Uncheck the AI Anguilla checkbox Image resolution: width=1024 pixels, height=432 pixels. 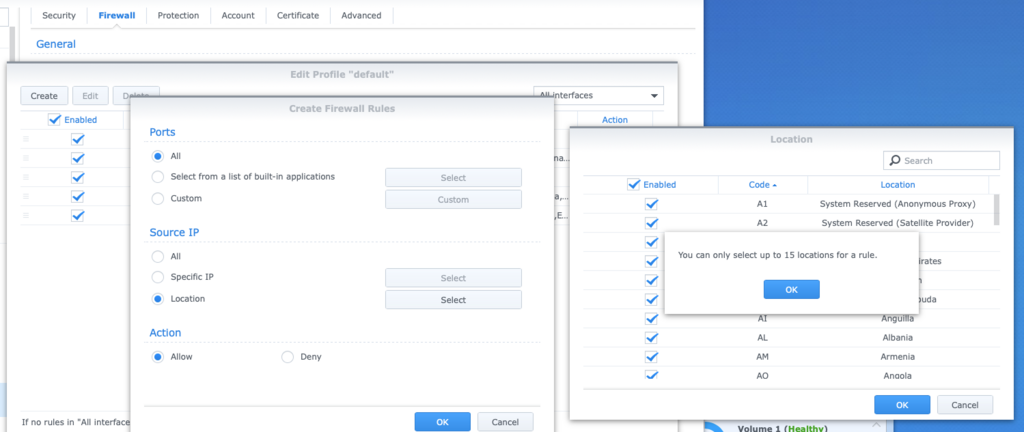[x=651, y=319]
